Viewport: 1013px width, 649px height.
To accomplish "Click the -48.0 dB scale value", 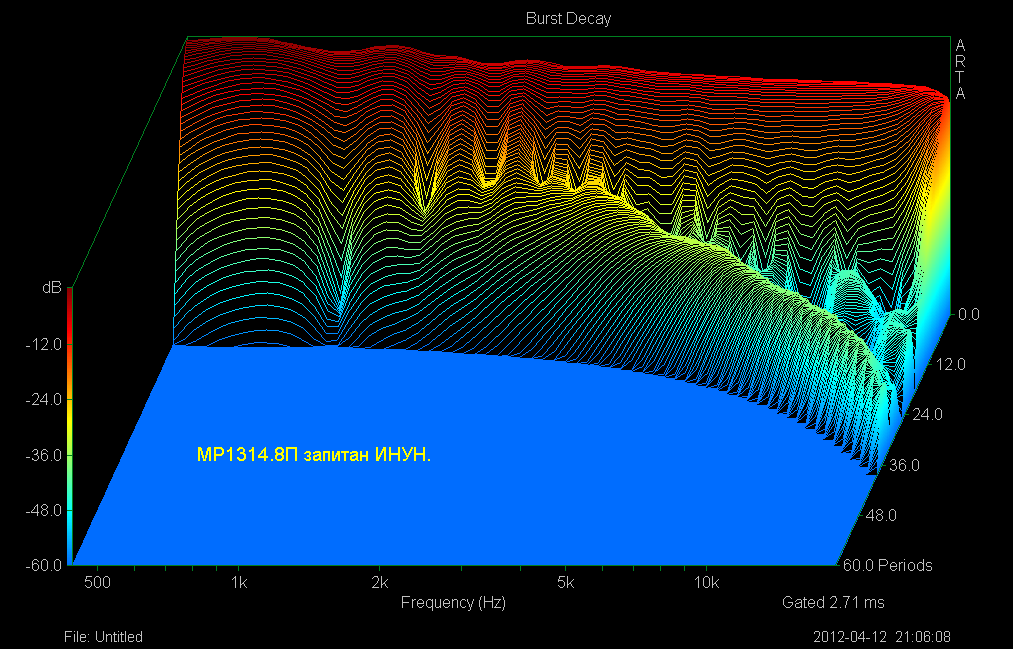I will pyautogui.click(x=44, y=510).
